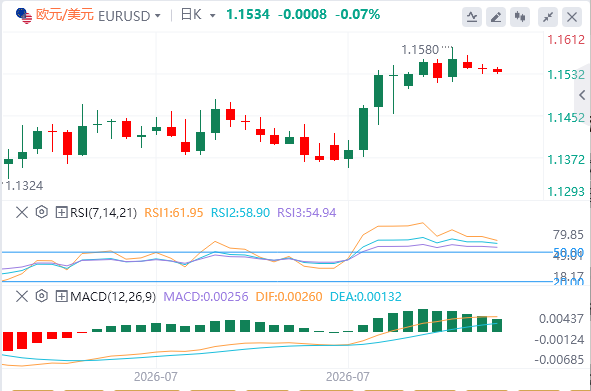Select the 1.1324 low price marker
Viewport: 591px width, 391px height.
(x=24, y=186)
